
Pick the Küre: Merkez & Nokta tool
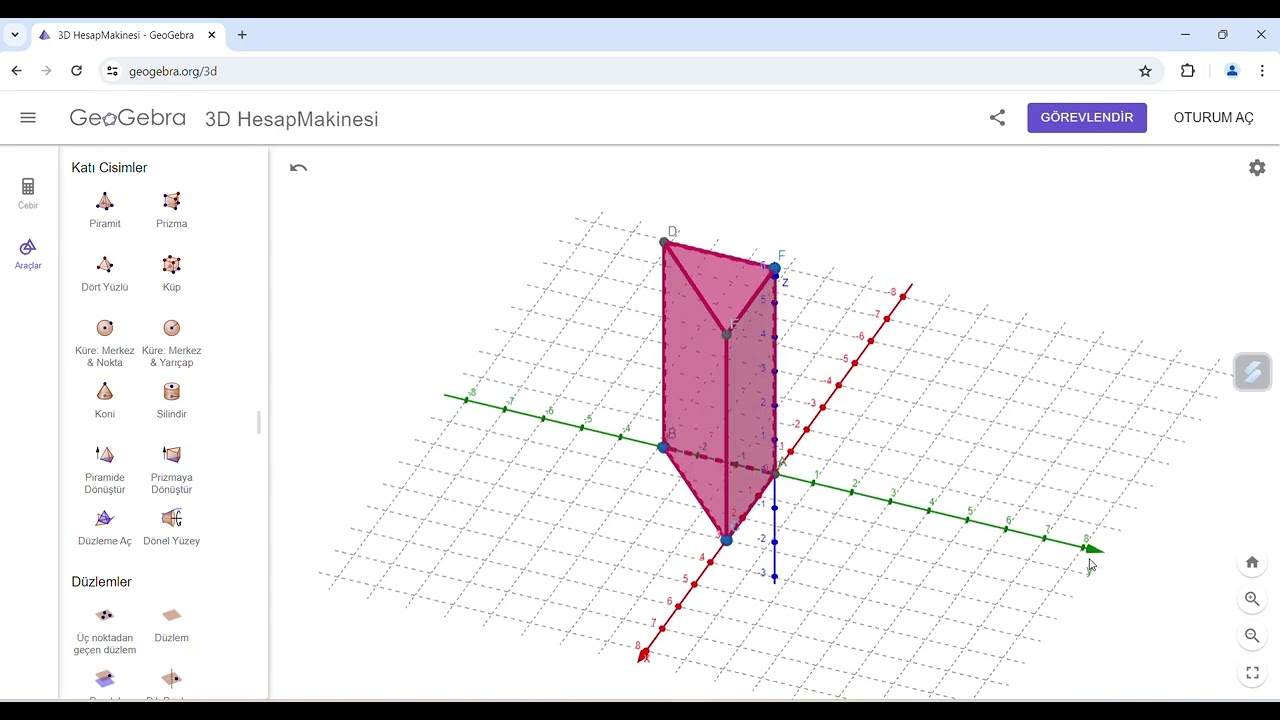coord(105,342)
